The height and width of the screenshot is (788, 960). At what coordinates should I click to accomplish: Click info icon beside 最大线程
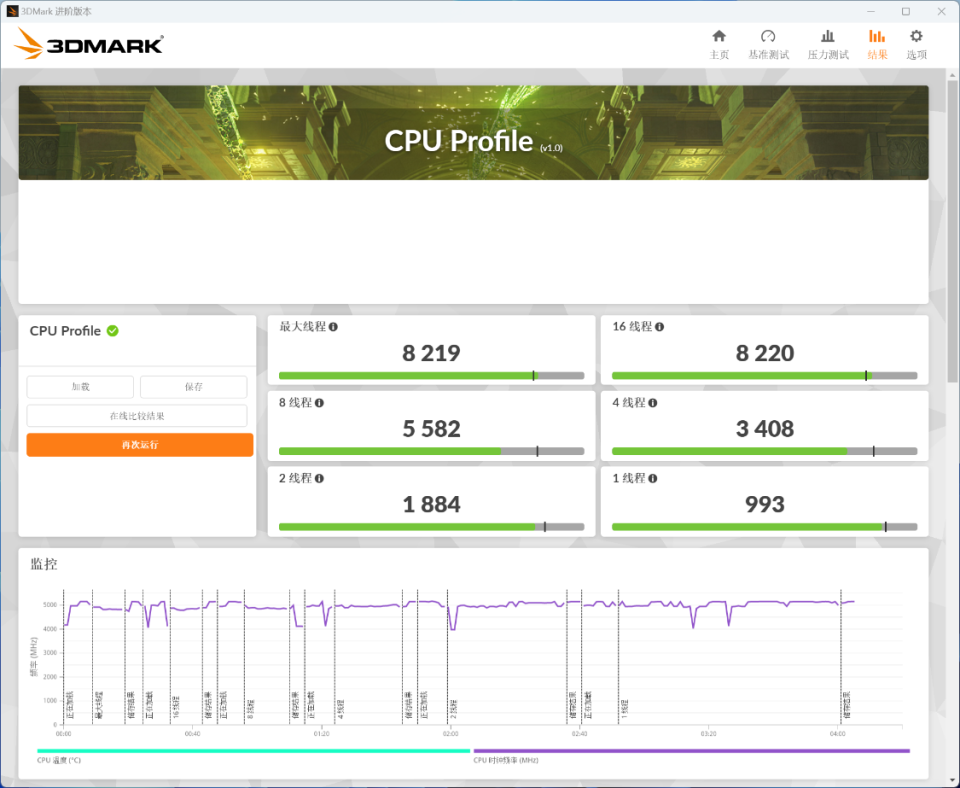click(x=333, y=327)
